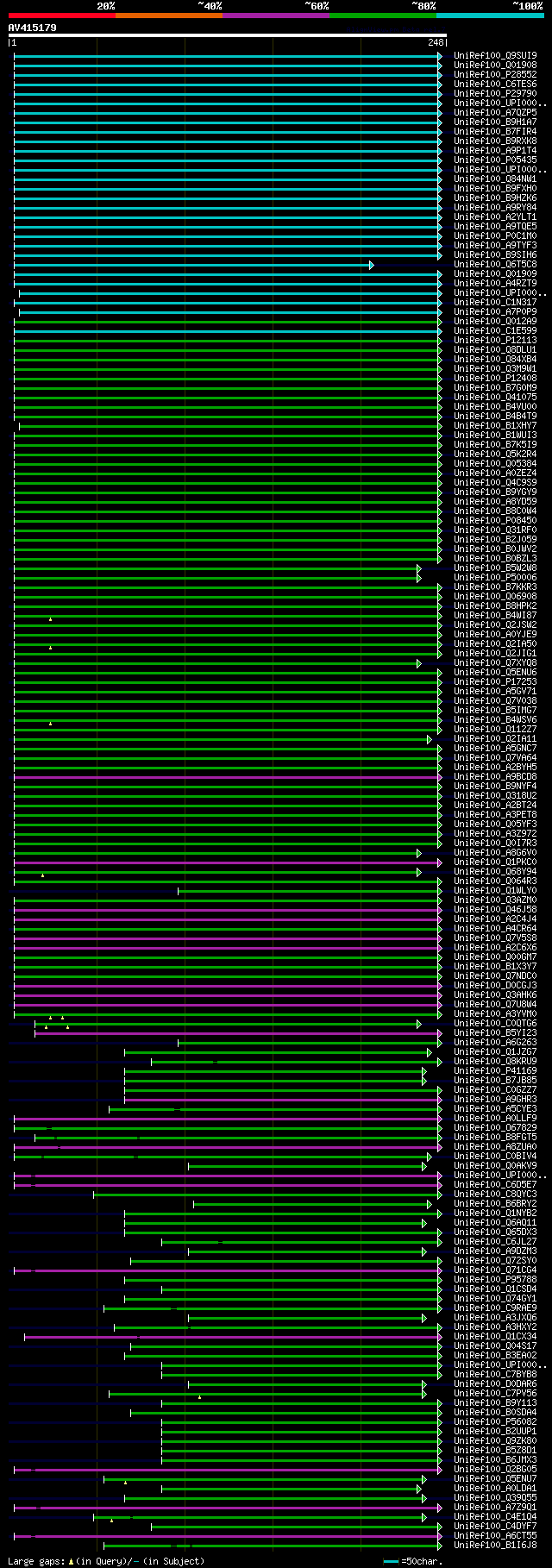Click the cyan ~100% identity legend segment
The width and height of the screenshot is (552, 1568).
(x=489, y=16)
